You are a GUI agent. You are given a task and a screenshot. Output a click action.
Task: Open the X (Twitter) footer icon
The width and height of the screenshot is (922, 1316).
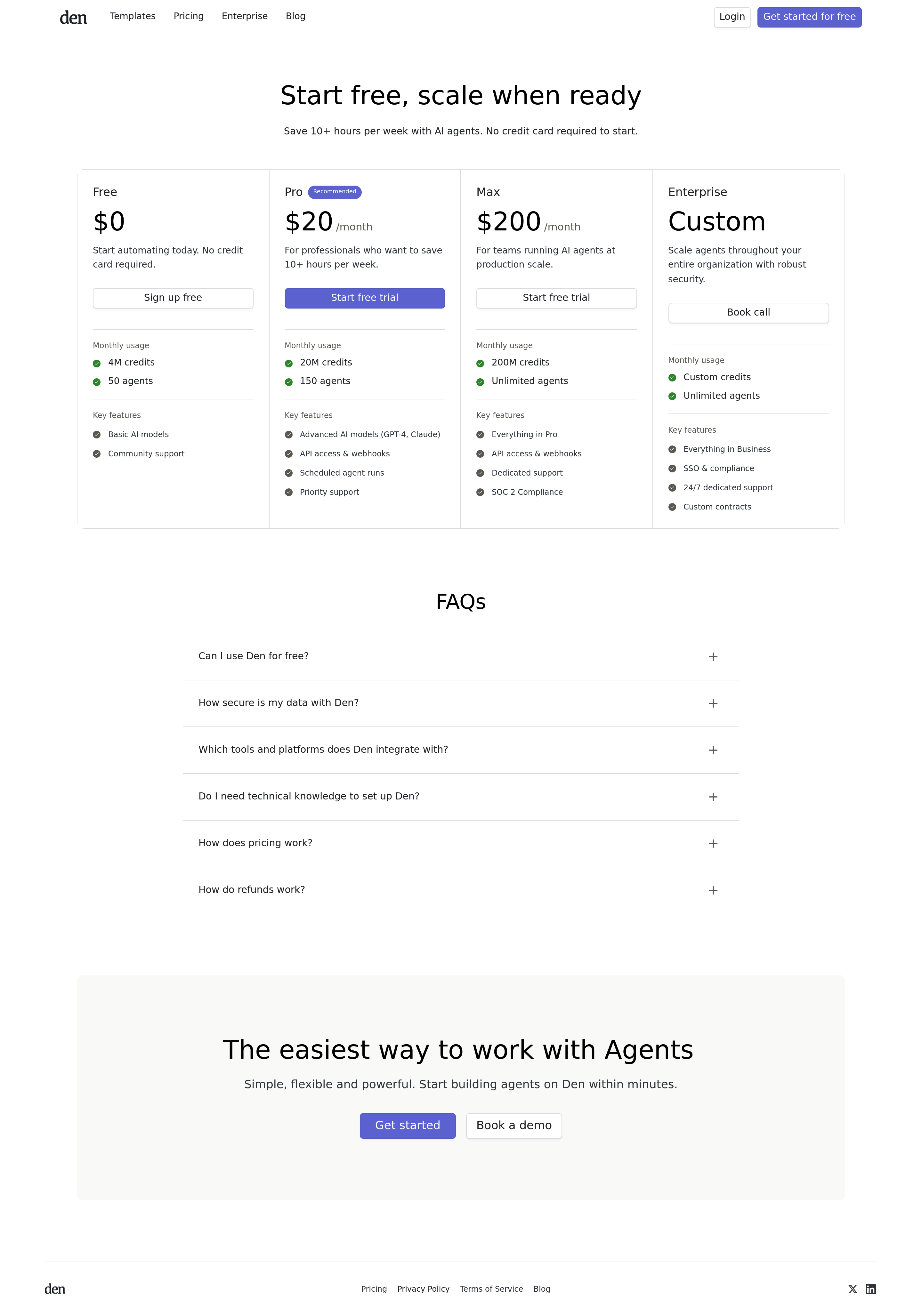click(x=853, y=1289)
